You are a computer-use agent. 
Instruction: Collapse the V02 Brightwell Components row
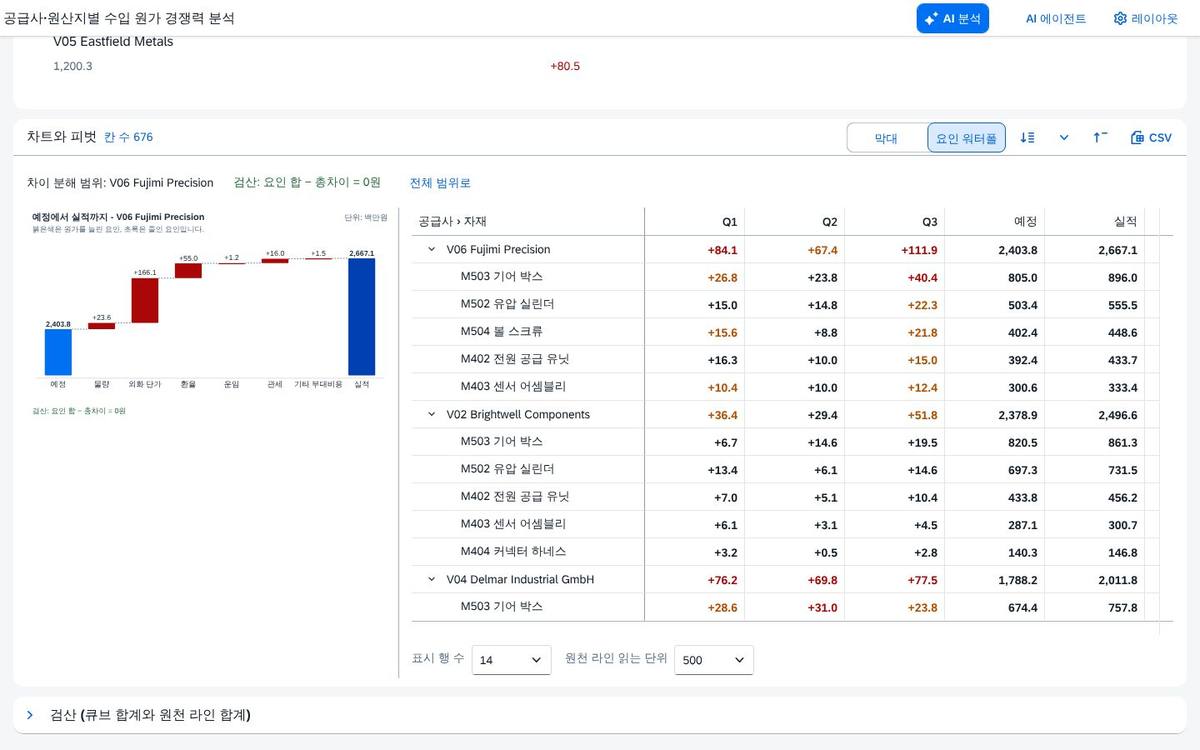[x=432, y=415]
